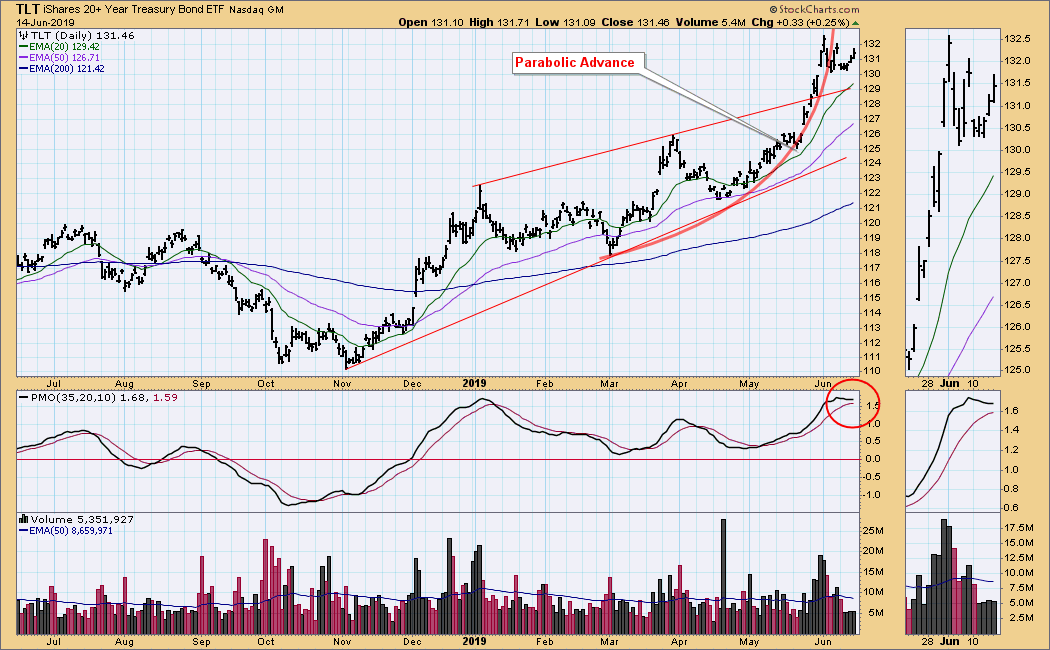Viewport: 1050px width, 650px height.
Task: Click the 'Low 131.09' header value
Action: click(x=565, y=23)
